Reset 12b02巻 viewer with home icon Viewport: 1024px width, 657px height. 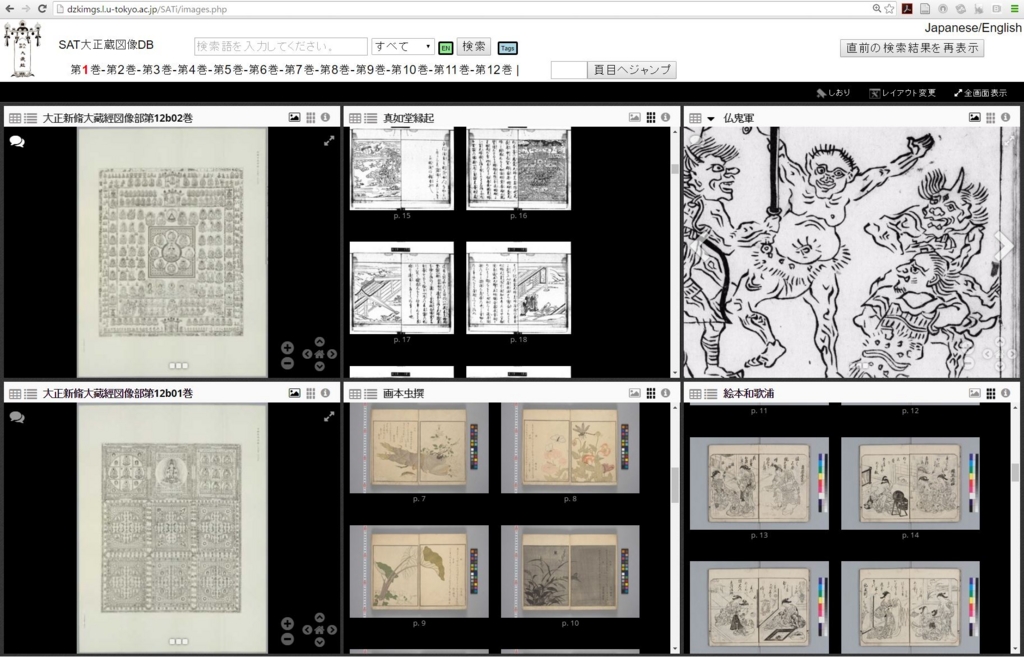coord(319,354)
